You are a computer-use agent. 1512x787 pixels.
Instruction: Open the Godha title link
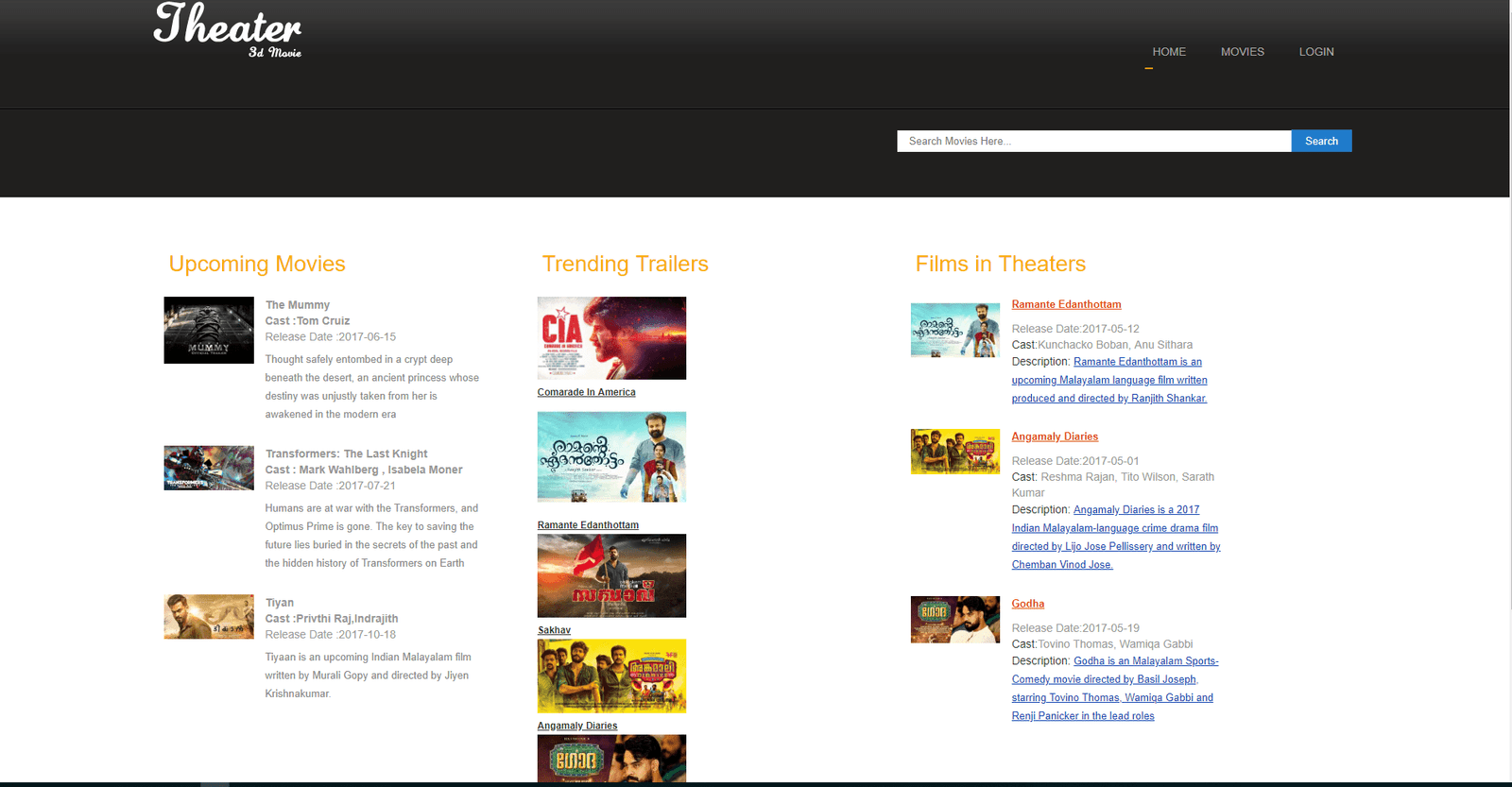(x=1027, y=604)
